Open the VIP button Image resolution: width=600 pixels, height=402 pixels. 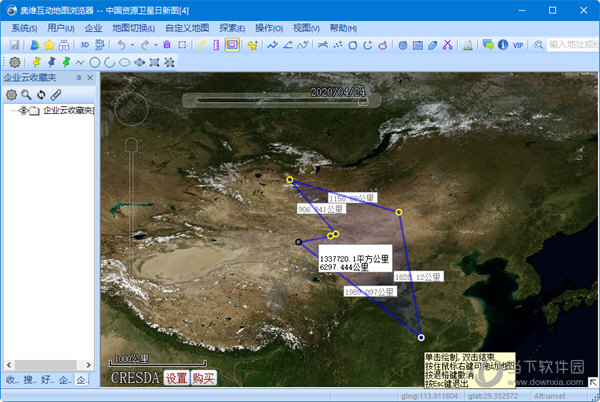tap(518, 45)
